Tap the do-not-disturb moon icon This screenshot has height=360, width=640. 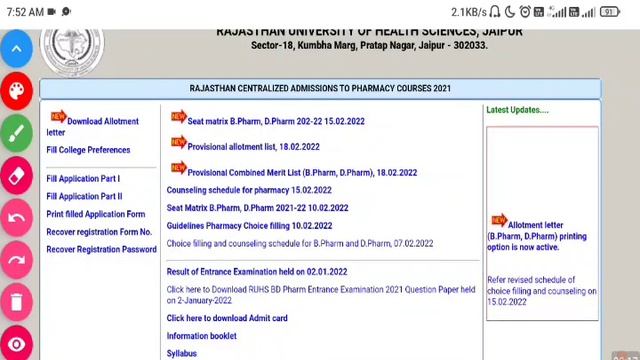pyautogui.click(x=510, y=12)
